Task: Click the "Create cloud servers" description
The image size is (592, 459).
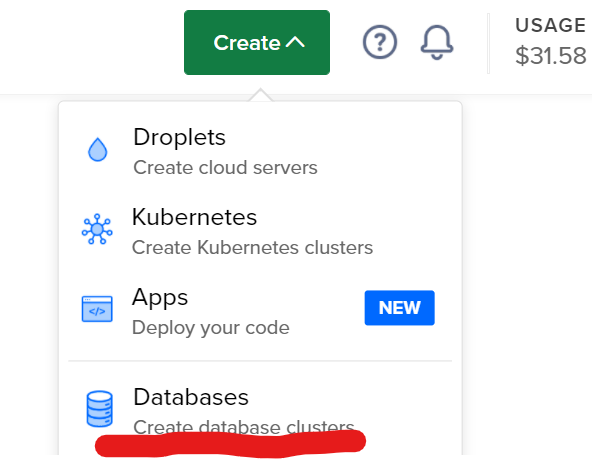Action: pos(225,168)
